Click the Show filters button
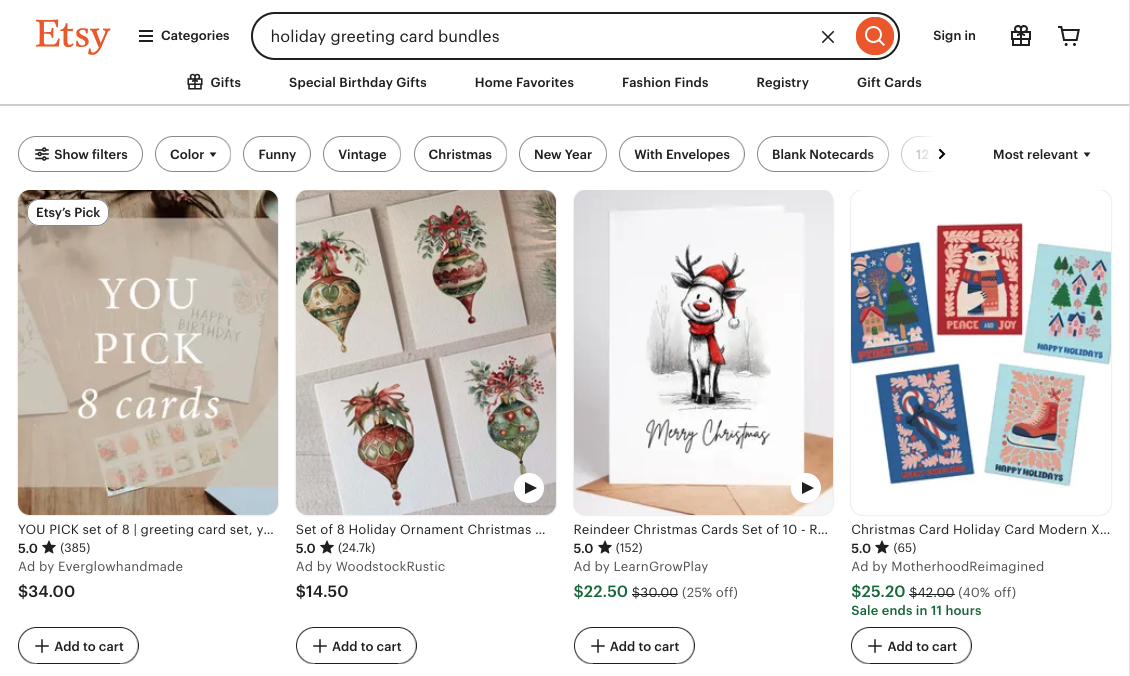 pyautogui.click(x=81, y=154)
